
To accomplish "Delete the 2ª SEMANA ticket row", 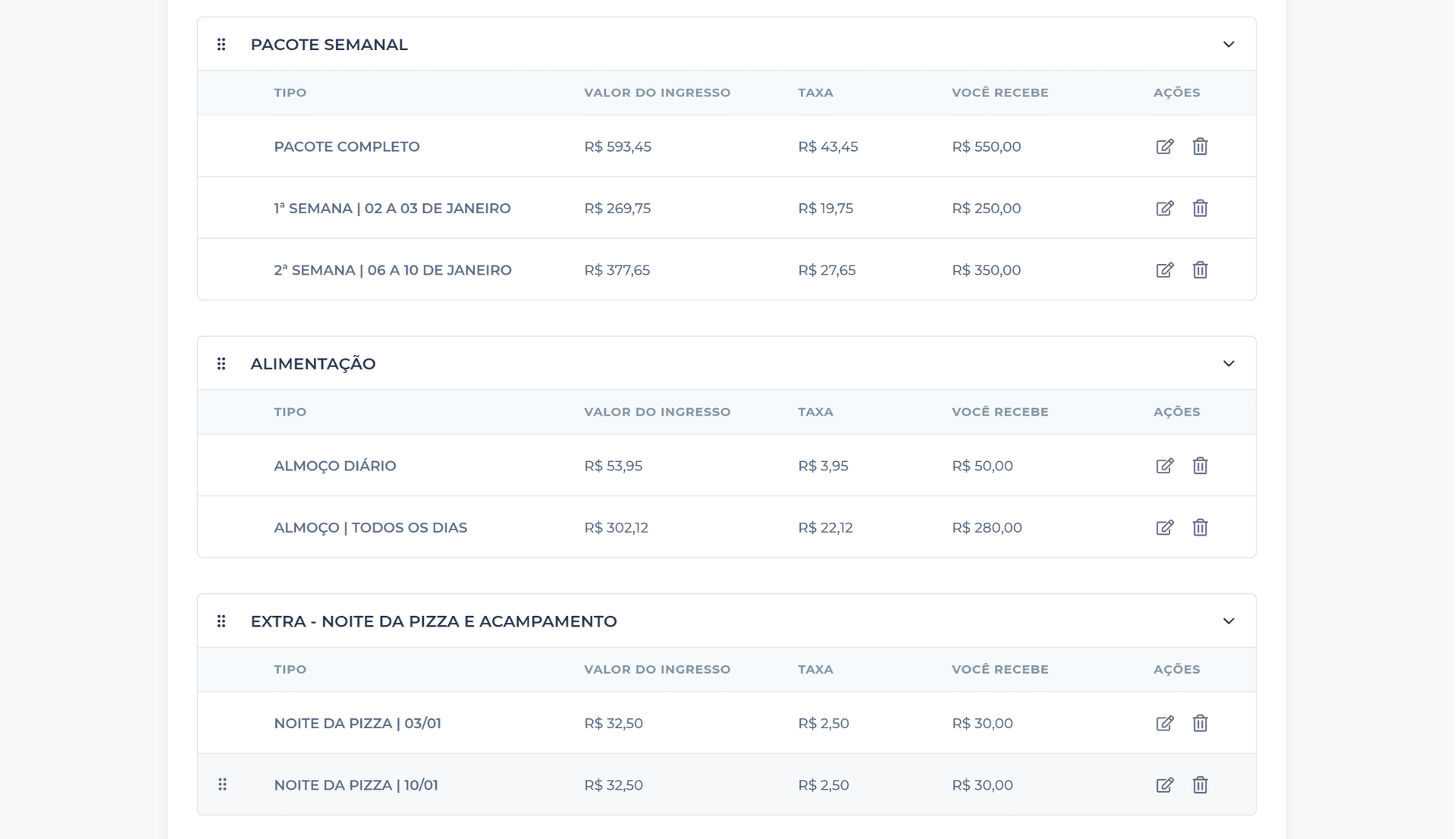I will pyautogui.click(x=1200, y=270).
